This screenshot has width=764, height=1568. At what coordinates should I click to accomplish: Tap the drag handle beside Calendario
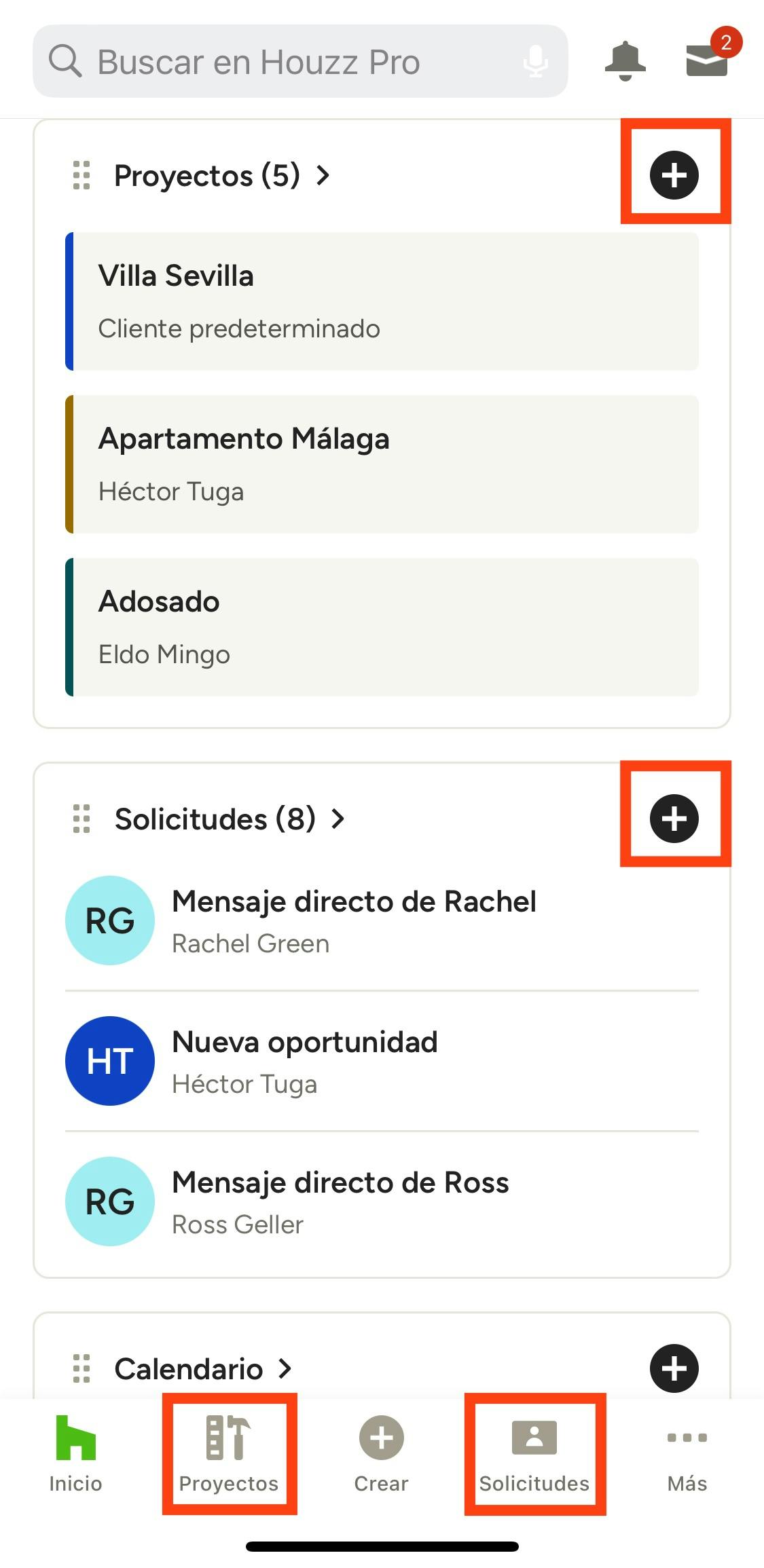(x=81, y=1368)
